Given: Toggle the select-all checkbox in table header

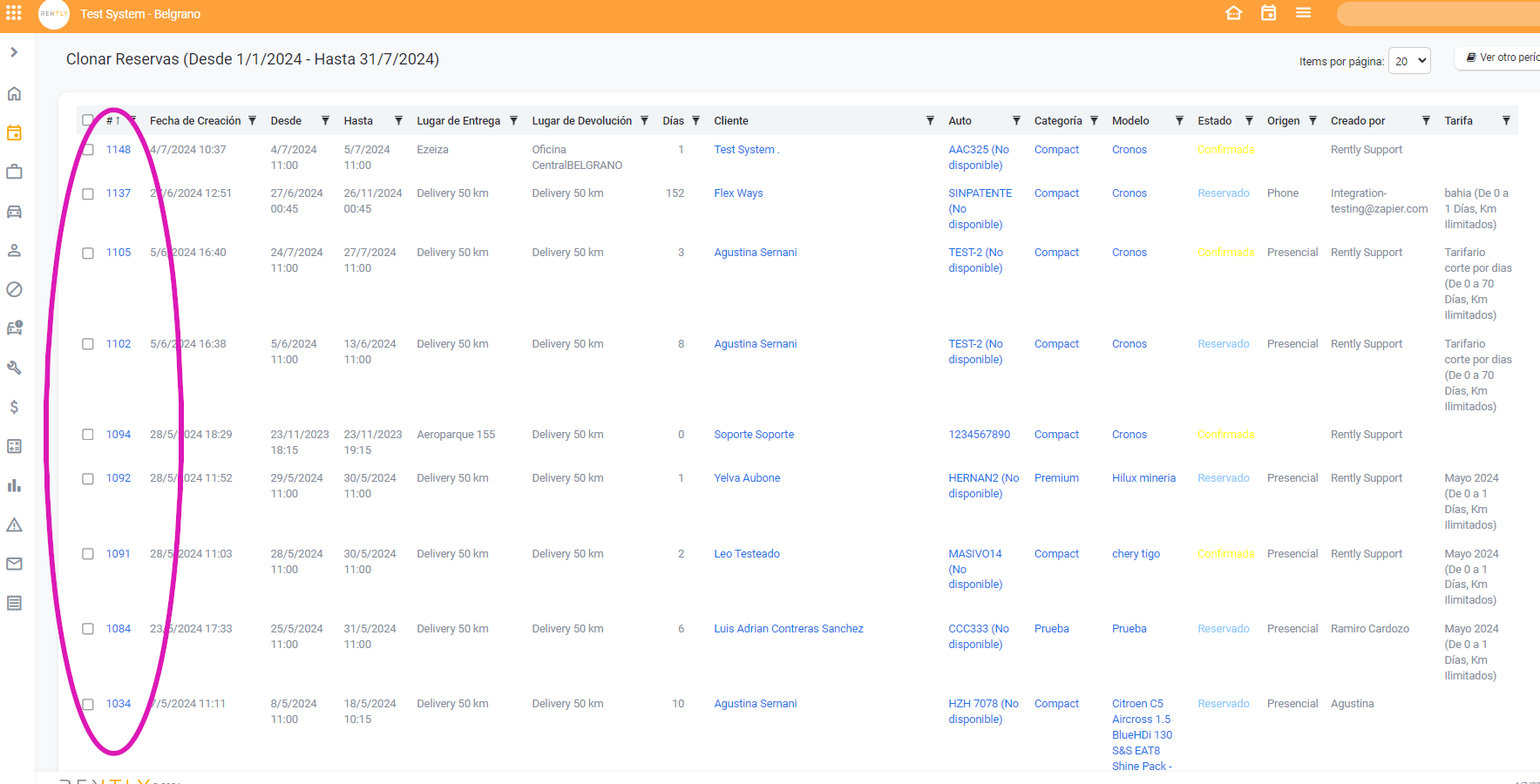Looking at the screenshot, I should (88, 120).
